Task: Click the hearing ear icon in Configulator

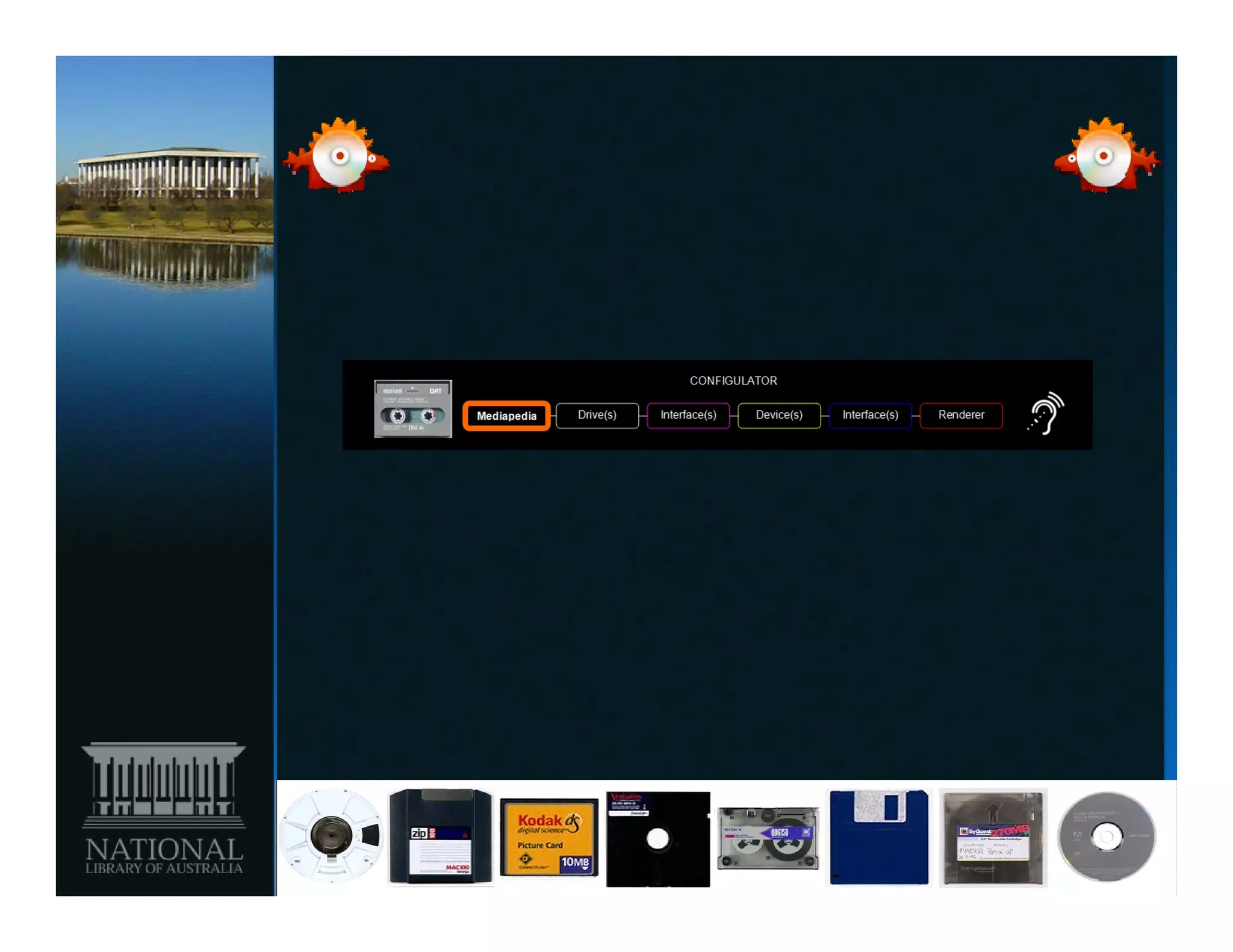Action: click(x=1046, y=413)
